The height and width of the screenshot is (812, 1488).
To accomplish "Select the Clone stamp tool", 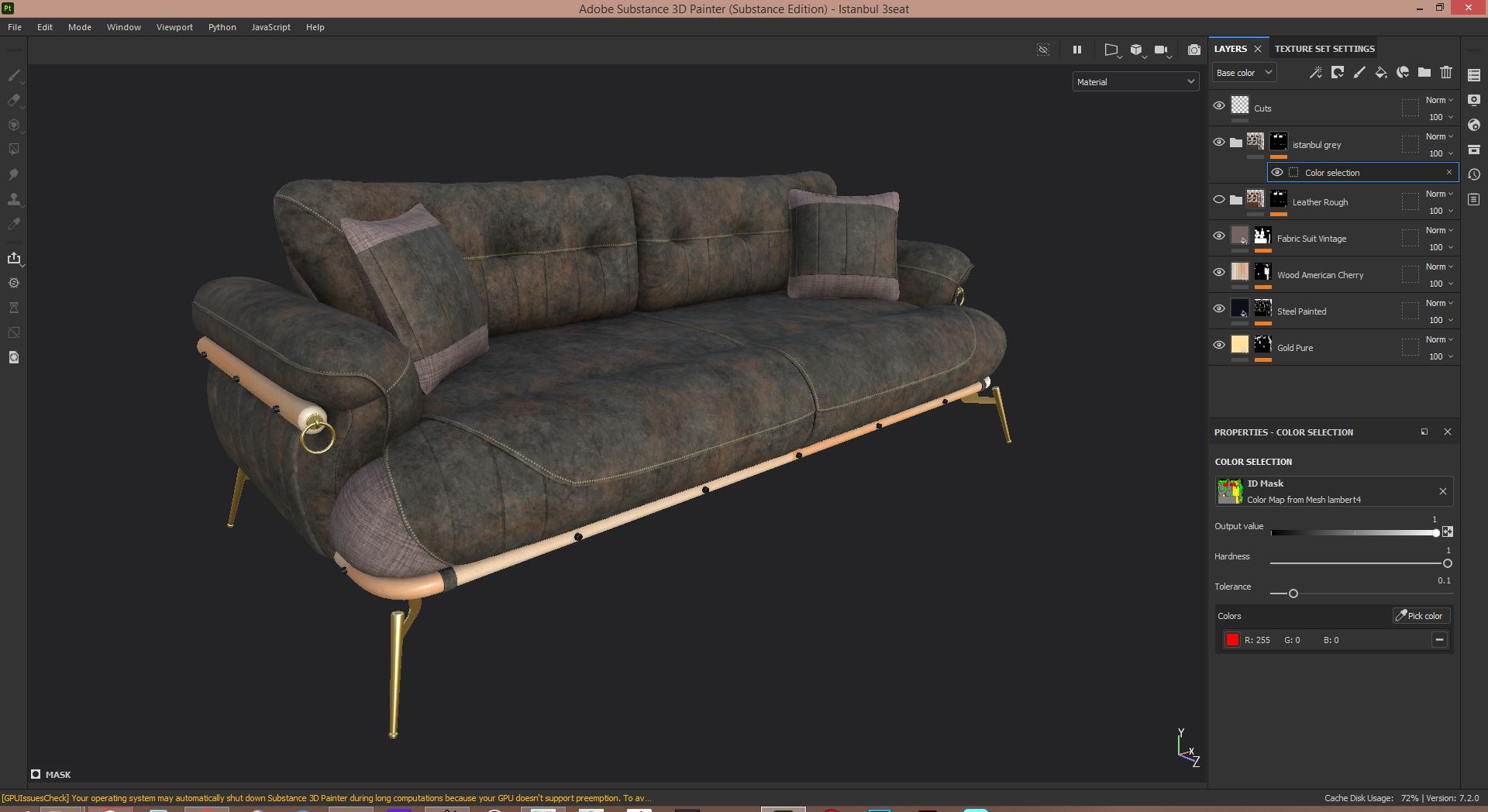I will click(14, 198).
